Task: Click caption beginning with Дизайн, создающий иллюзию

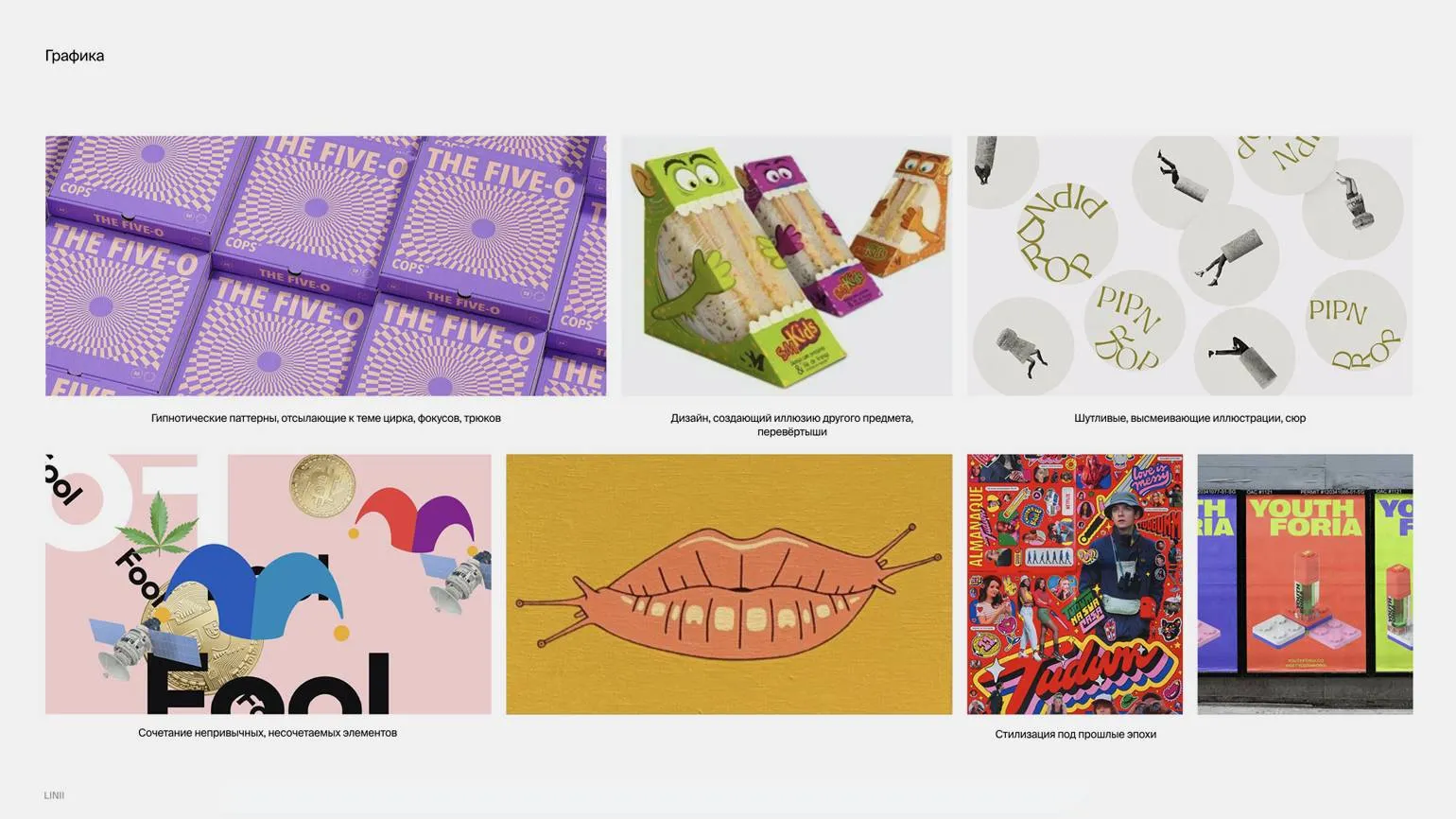Action: (792, 425)
